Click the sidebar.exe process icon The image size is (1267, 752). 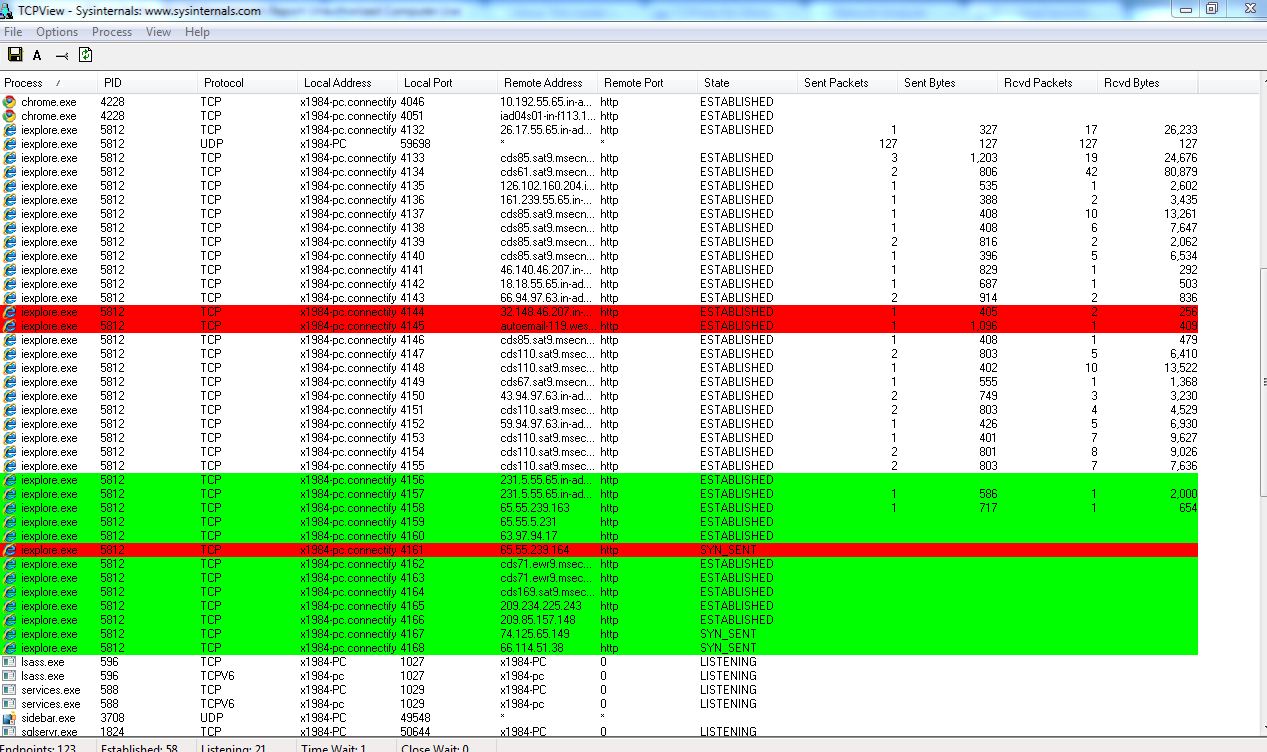[9, 718]
